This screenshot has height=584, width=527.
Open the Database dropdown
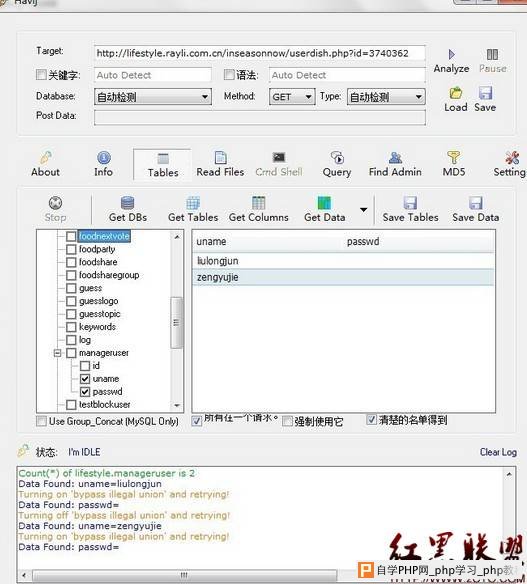[153, 97]
